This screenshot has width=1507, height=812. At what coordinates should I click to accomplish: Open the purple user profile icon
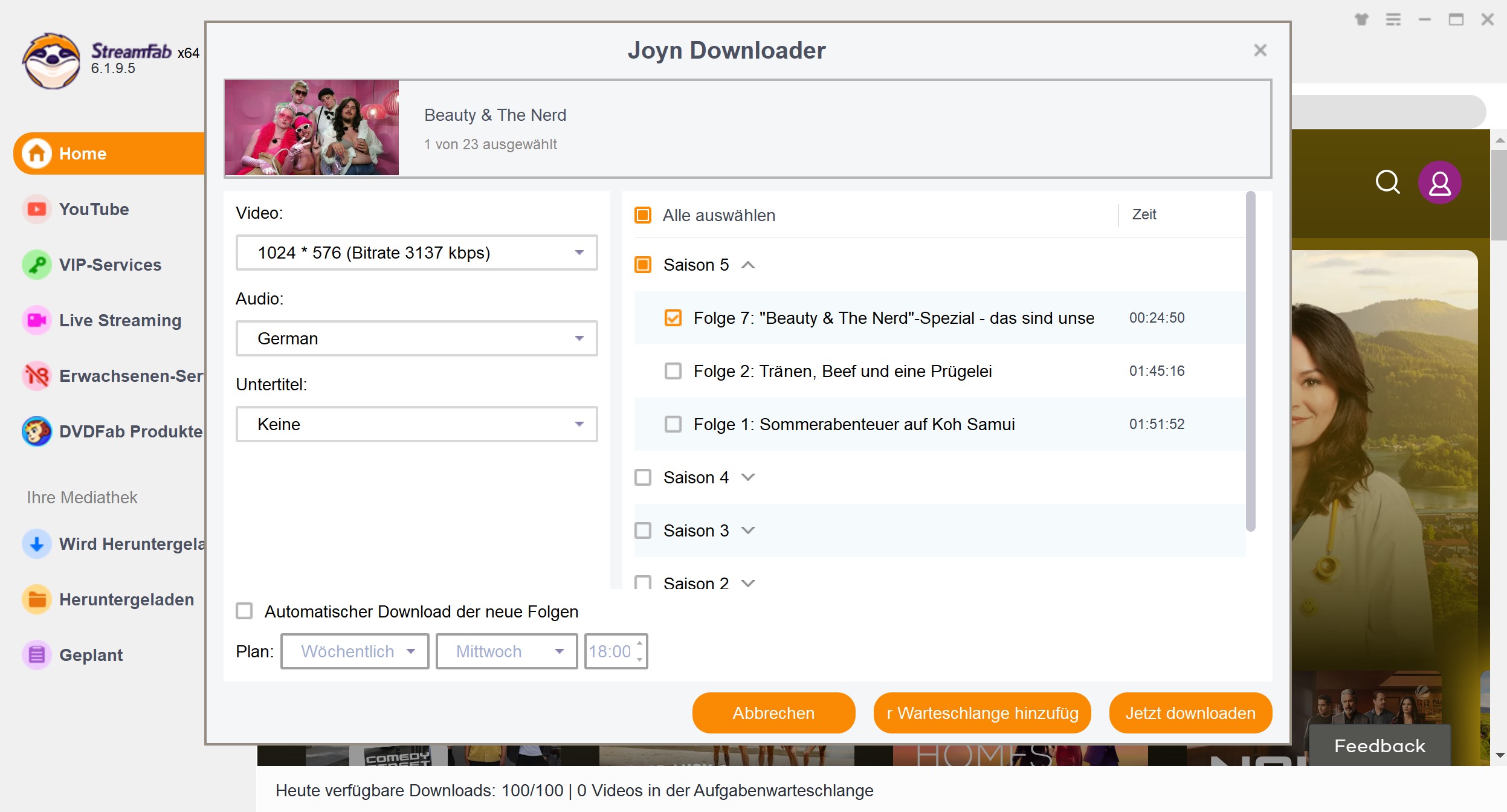pos(1440,182)
